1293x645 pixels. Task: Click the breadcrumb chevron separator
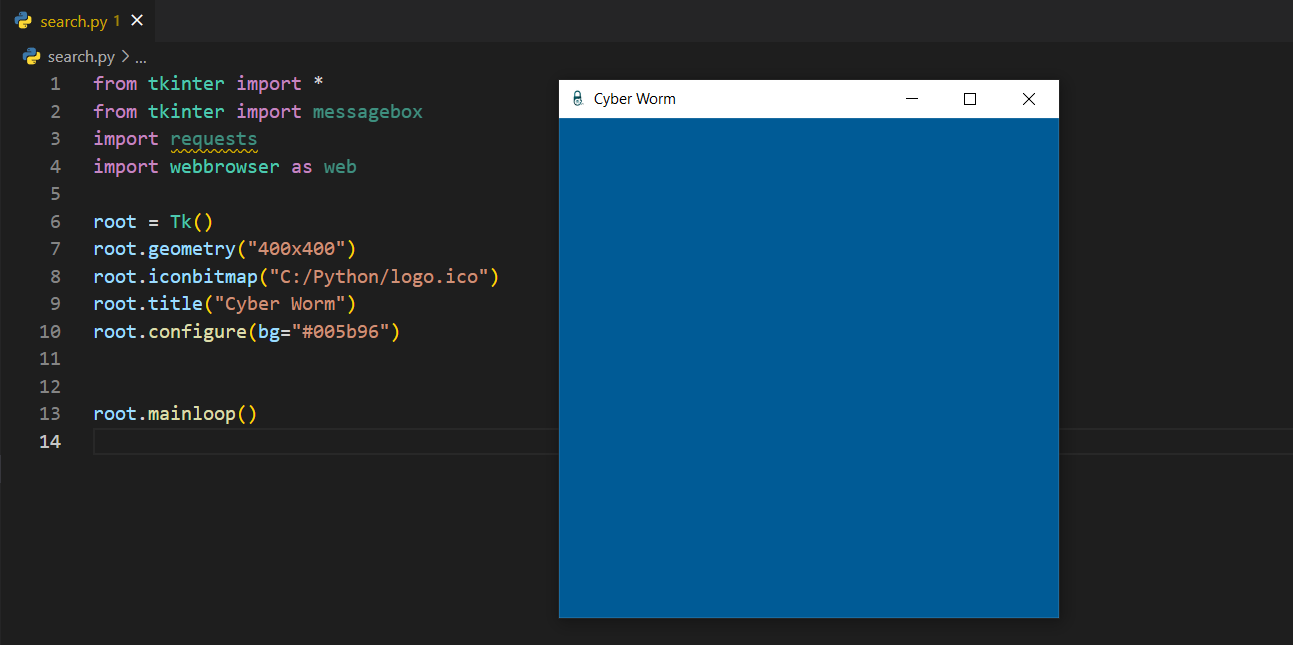coord(125,57)
